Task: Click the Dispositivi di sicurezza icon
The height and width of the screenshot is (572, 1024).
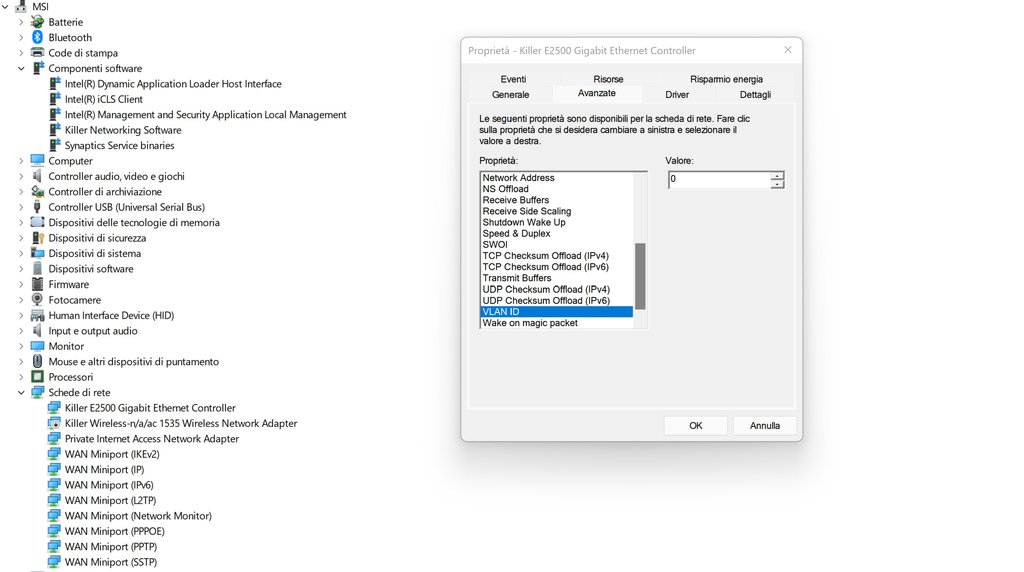Action: 37,238
